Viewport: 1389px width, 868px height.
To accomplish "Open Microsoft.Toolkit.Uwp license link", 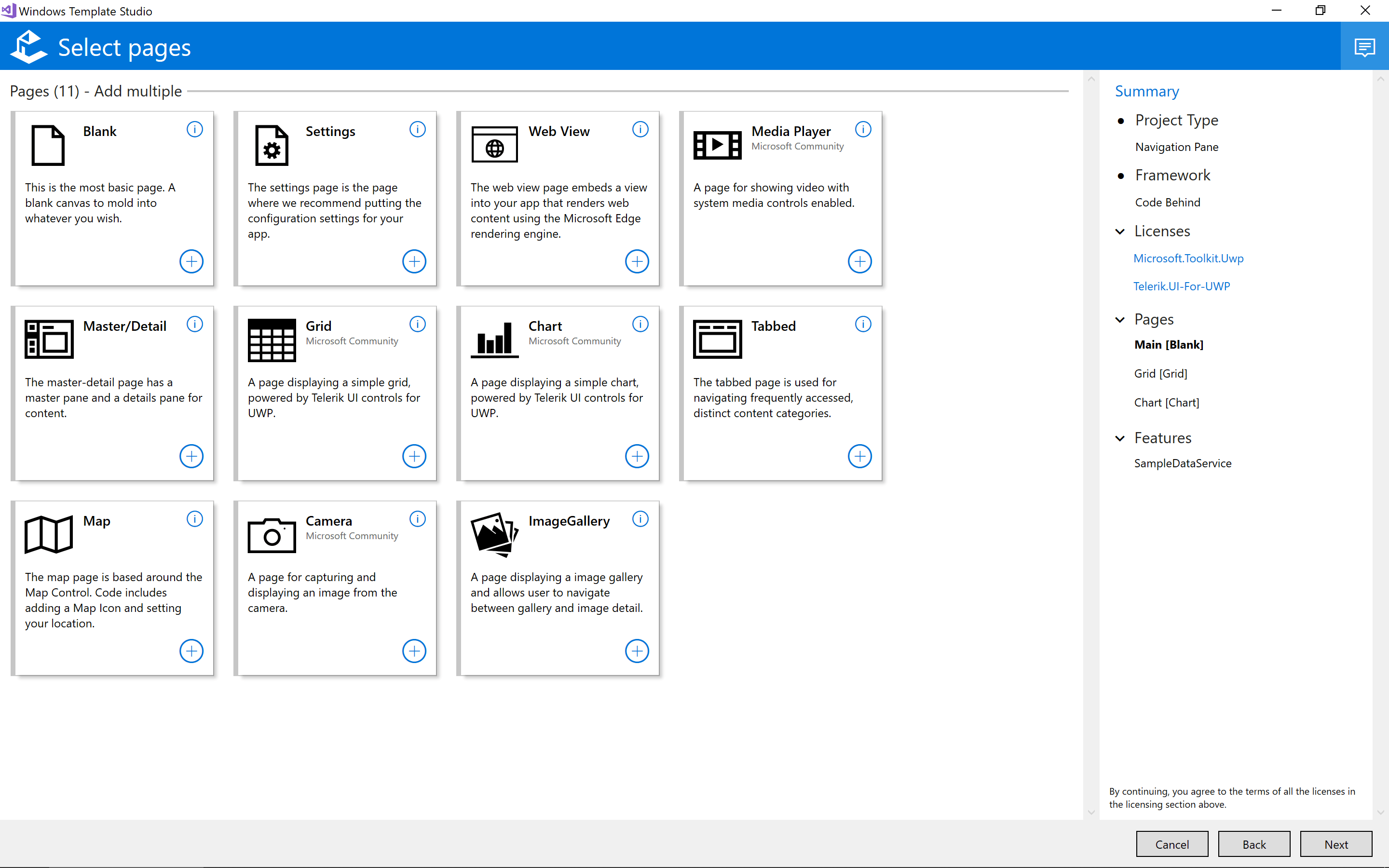I will point(1188,258).
